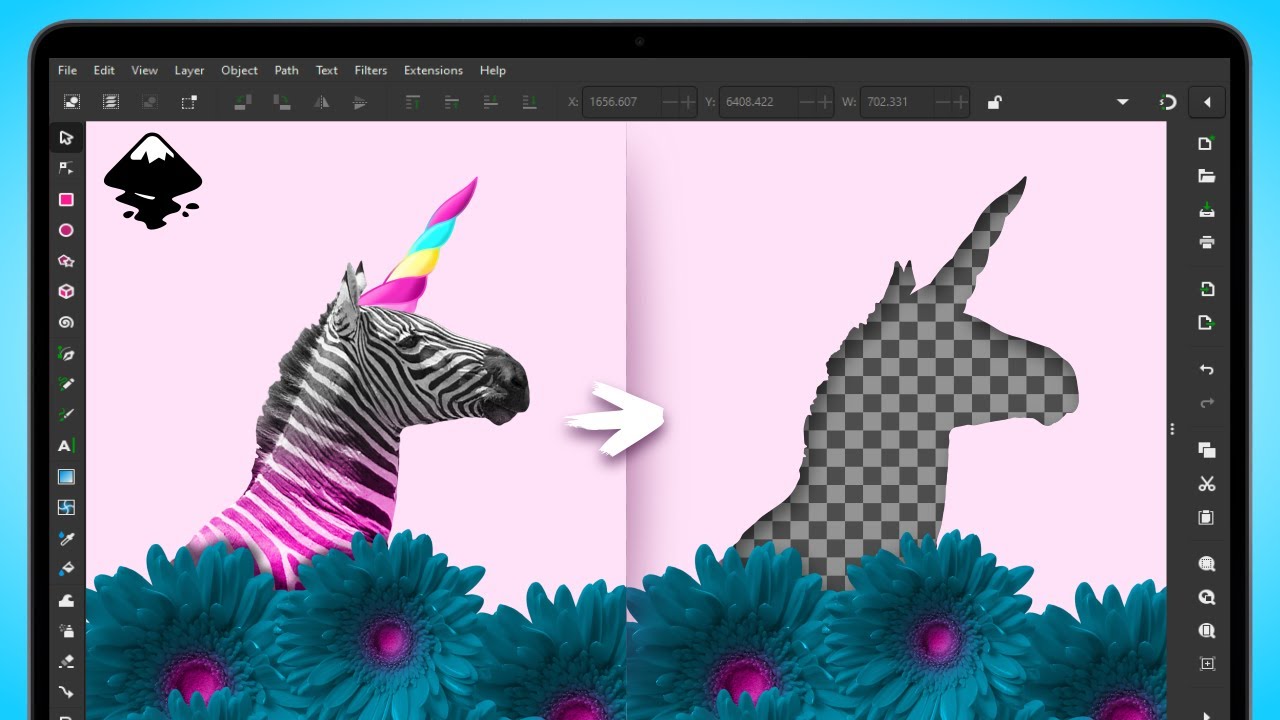Open the File menu

pos(67,71)
